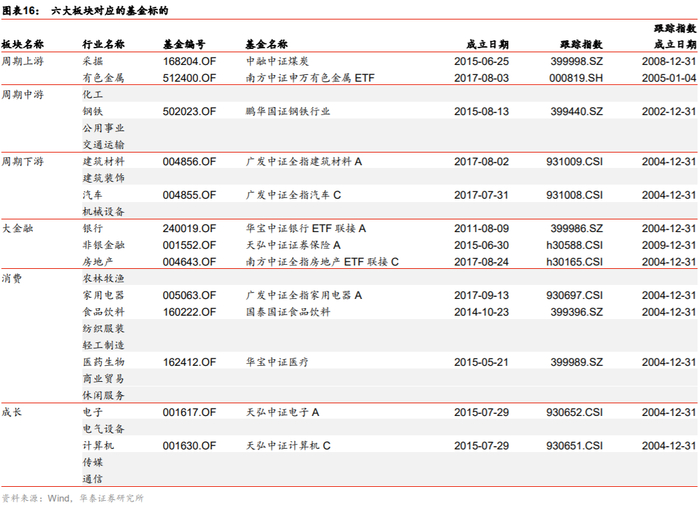Select column header 板块名称
The image size is (700, 509).
(22, 44)
